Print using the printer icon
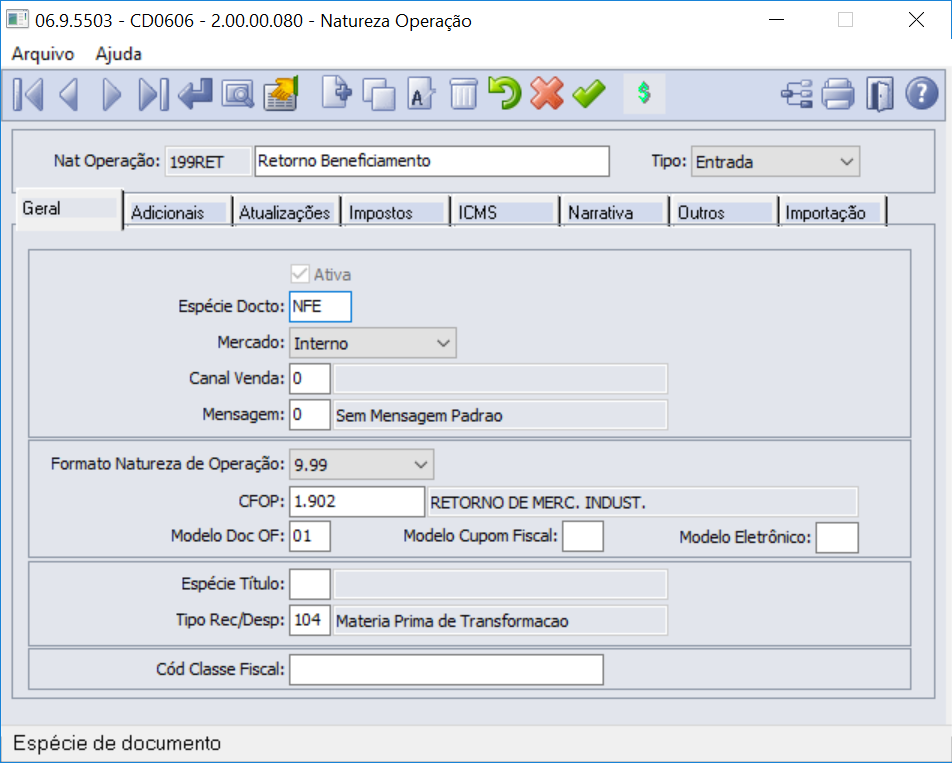 [x=838, y=94]
